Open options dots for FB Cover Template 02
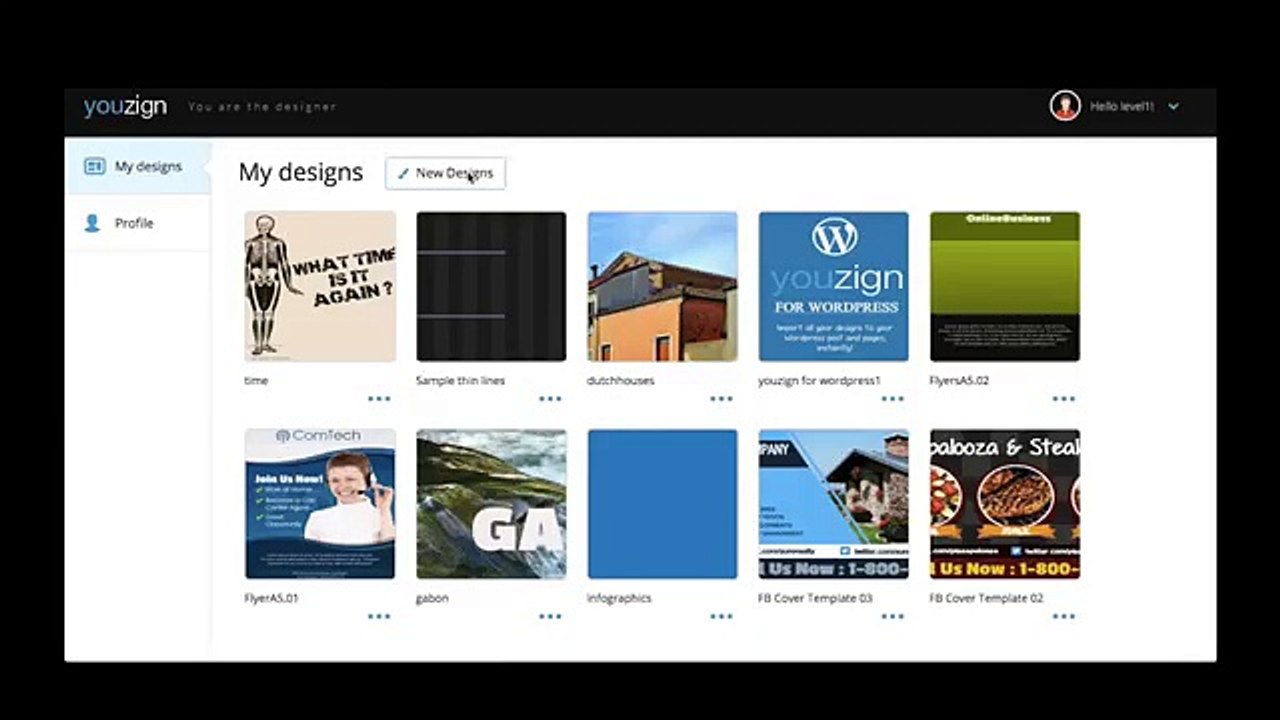 (1063, 616)
